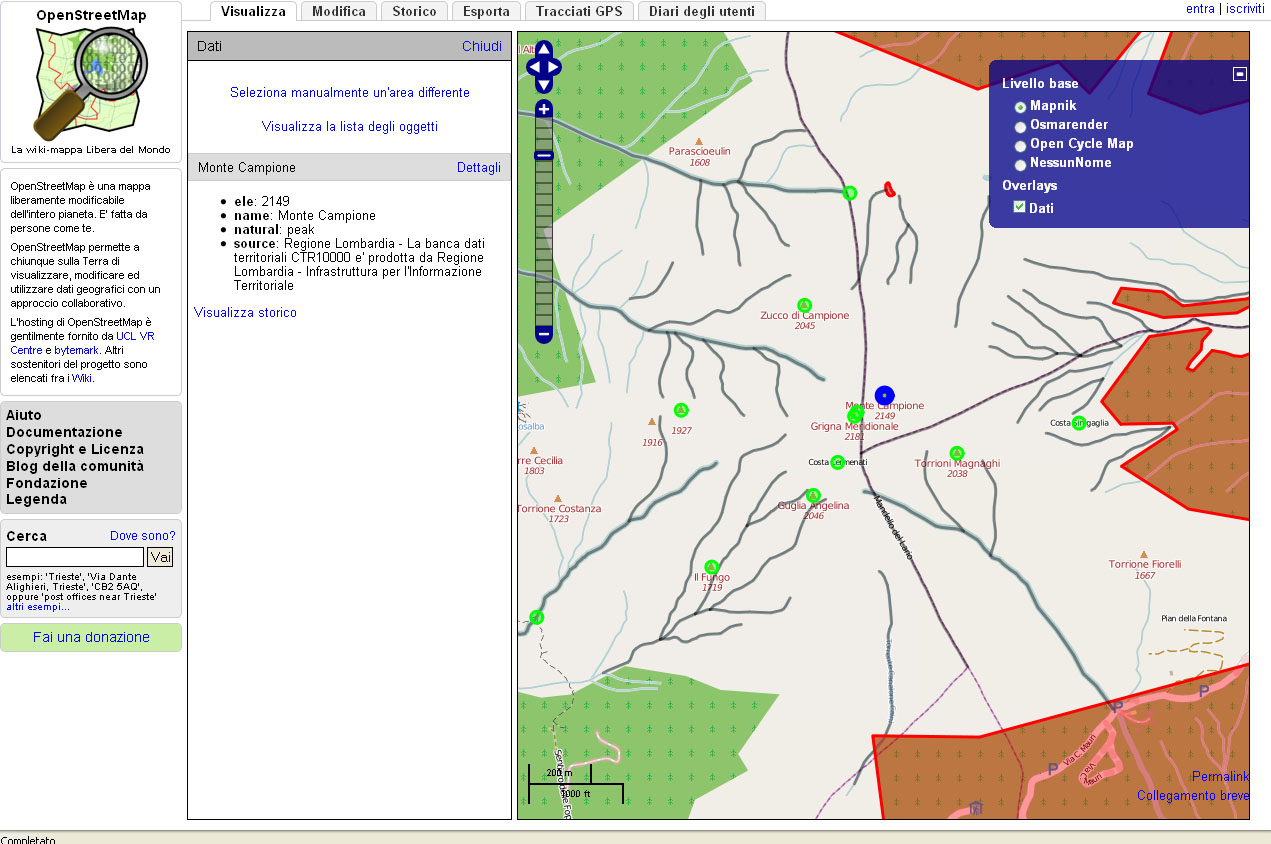Viewport: 1271px width, 844px height.
Task: Zoom in with the plus button
Action: tap(544, 109)
